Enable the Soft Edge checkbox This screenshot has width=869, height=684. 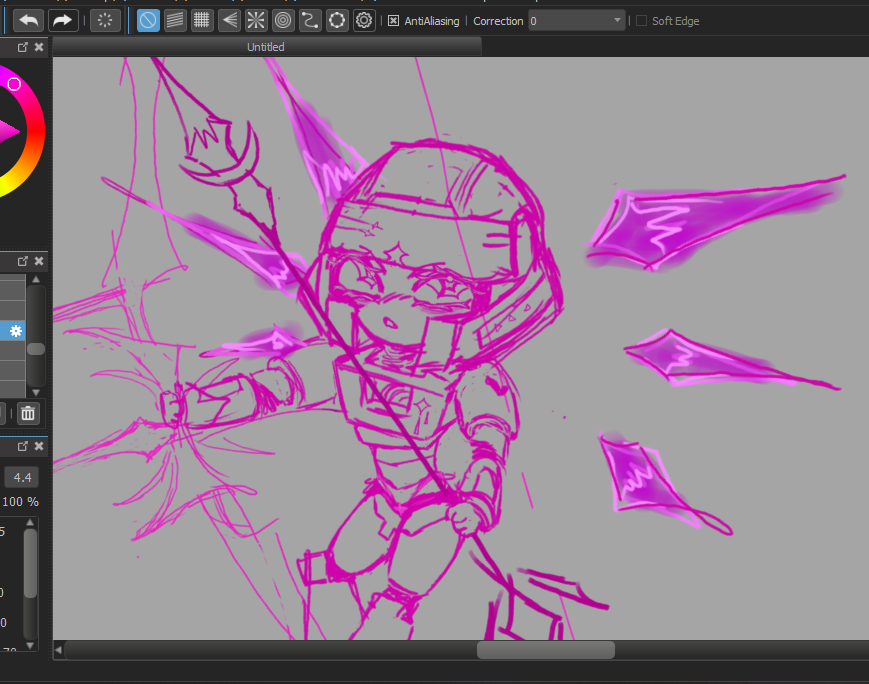pos(641,21)
